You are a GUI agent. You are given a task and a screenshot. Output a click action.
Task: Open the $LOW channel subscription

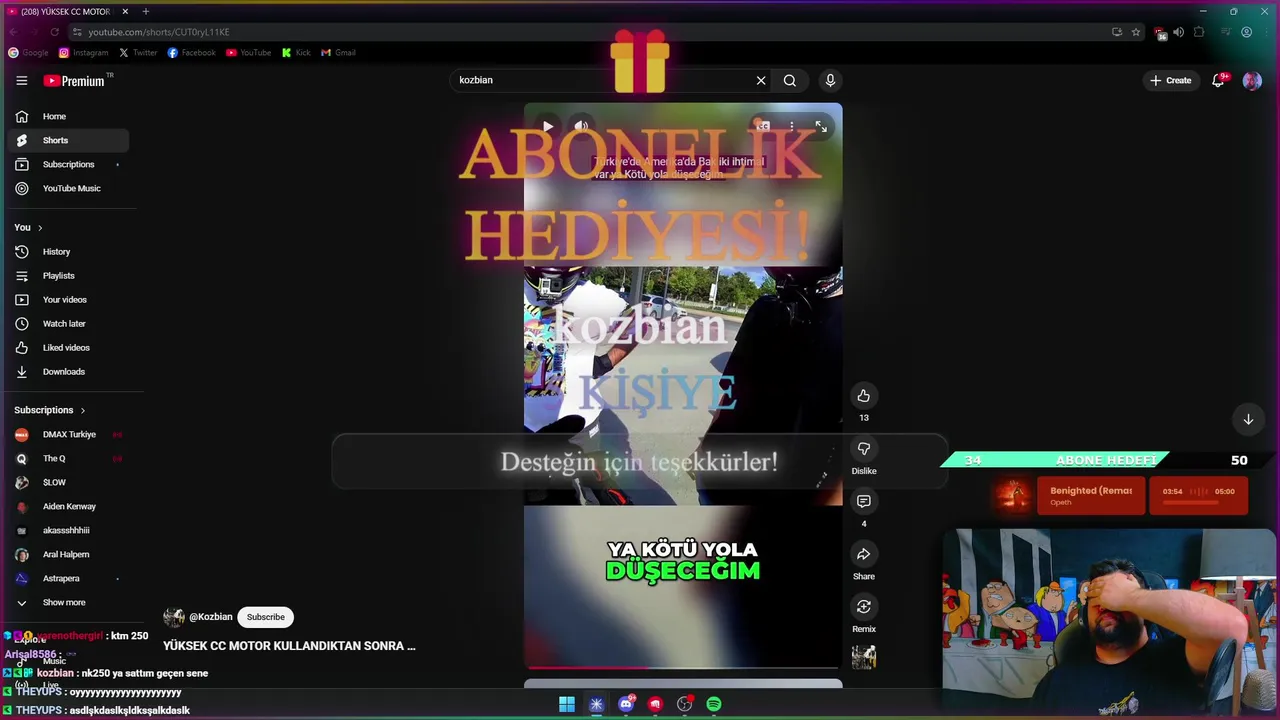coord(66,482)
